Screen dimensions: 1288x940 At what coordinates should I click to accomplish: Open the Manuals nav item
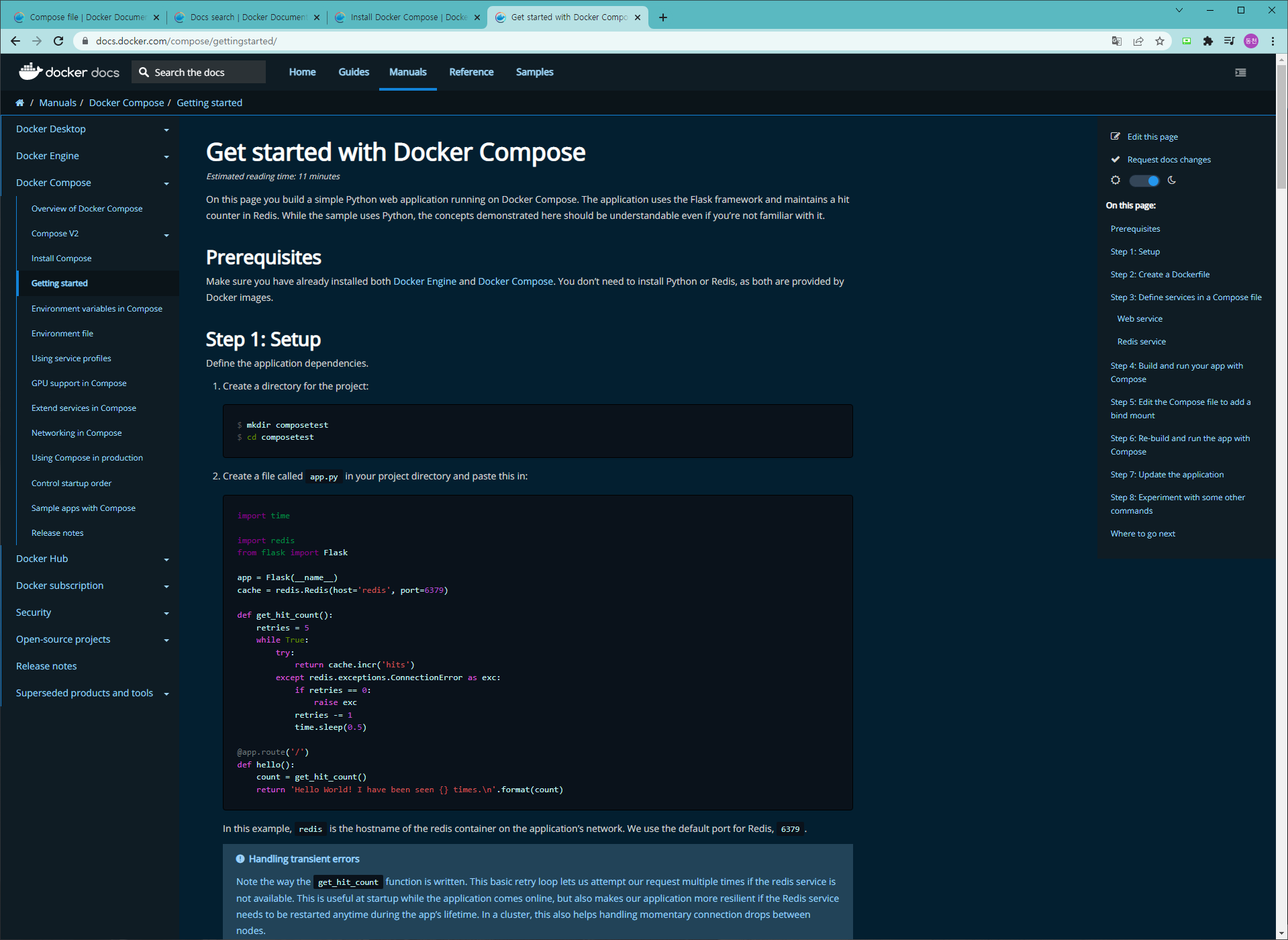click(408, 72)
